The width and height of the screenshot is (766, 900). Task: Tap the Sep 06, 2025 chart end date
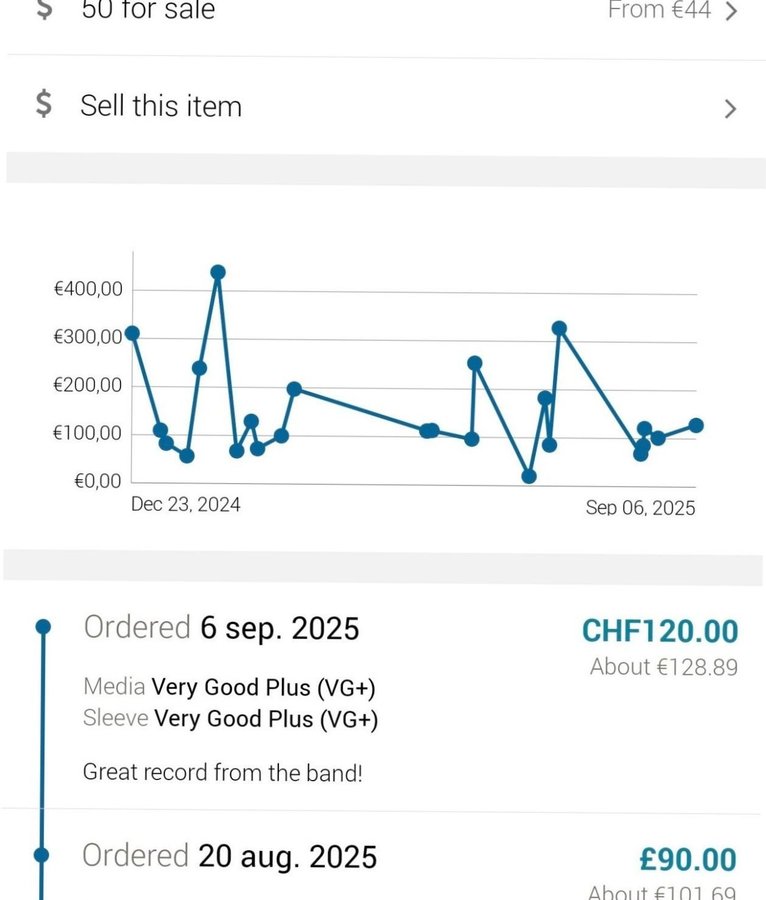pyautogui.click(x=640, y=508)
